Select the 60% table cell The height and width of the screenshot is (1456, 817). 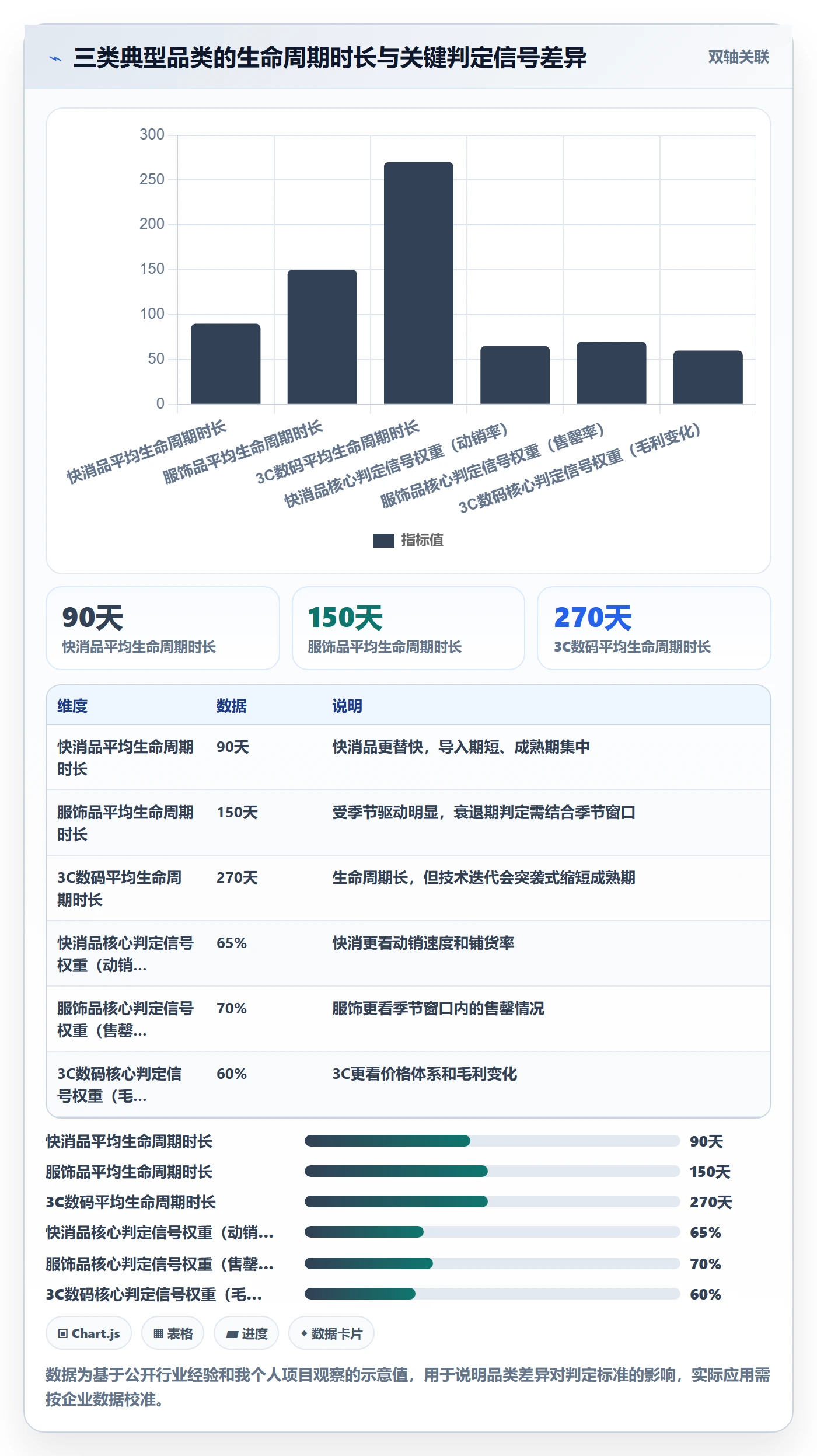(232, 1074)
